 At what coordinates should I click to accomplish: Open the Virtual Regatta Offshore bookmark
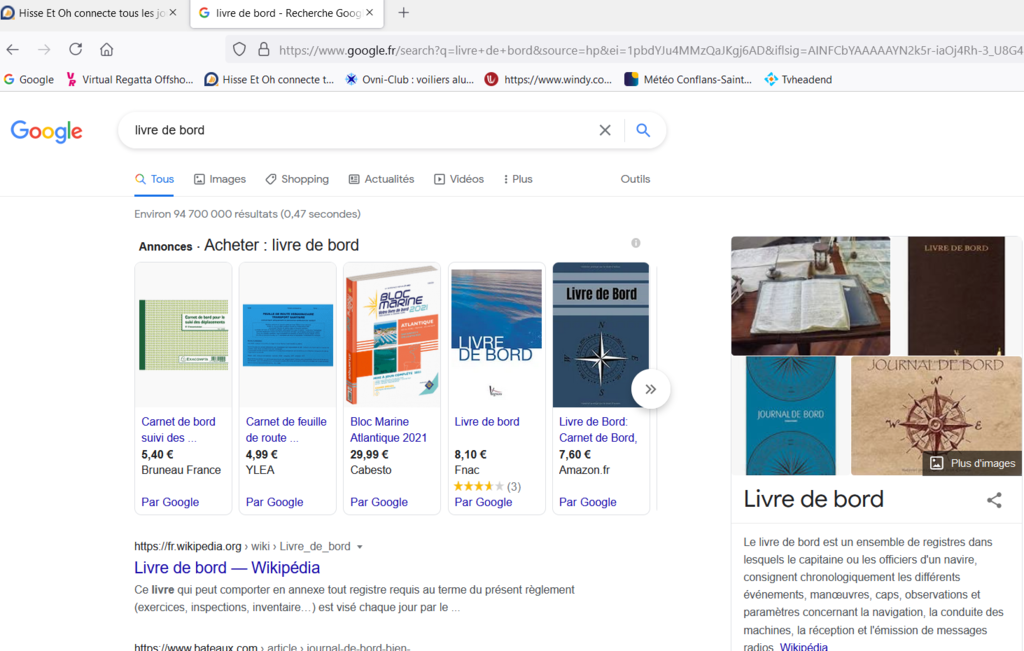(x=129, y=80)
